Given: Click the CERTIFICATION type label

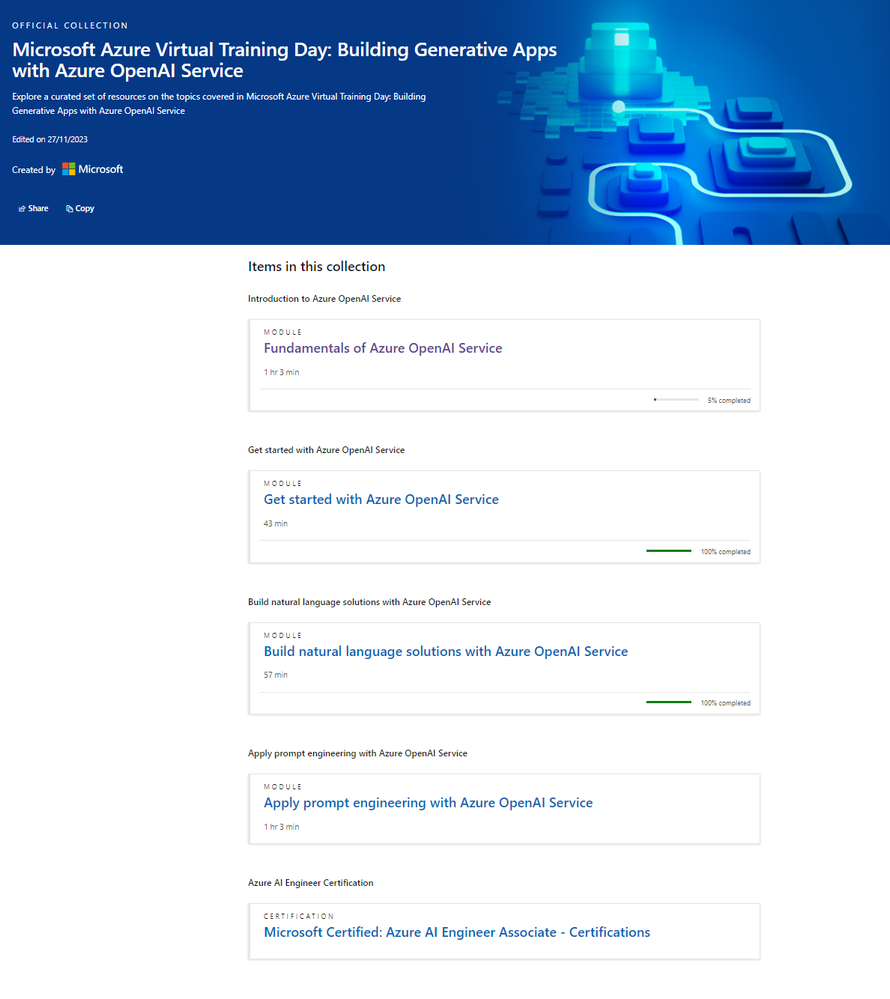Looking at the screenshot, I should pyautogui.click(x=299, y=916).
